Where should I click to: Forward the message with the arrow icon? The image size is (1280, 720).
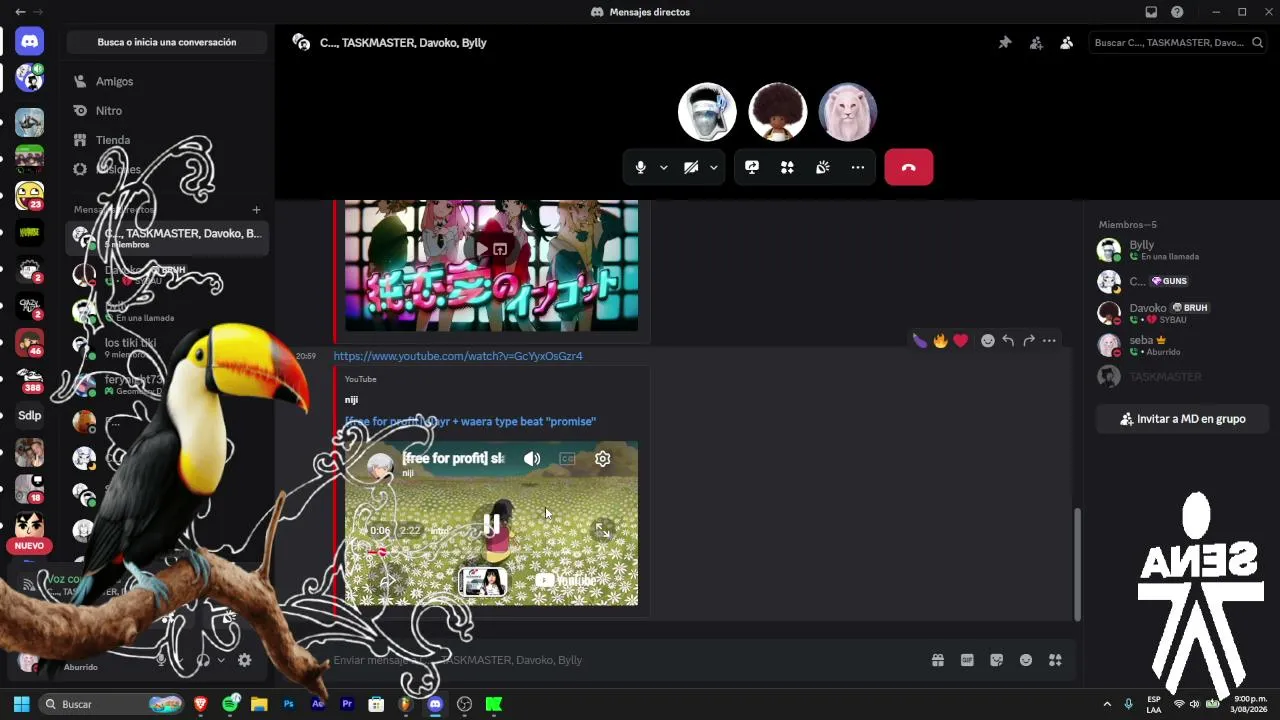point(1028,341)
